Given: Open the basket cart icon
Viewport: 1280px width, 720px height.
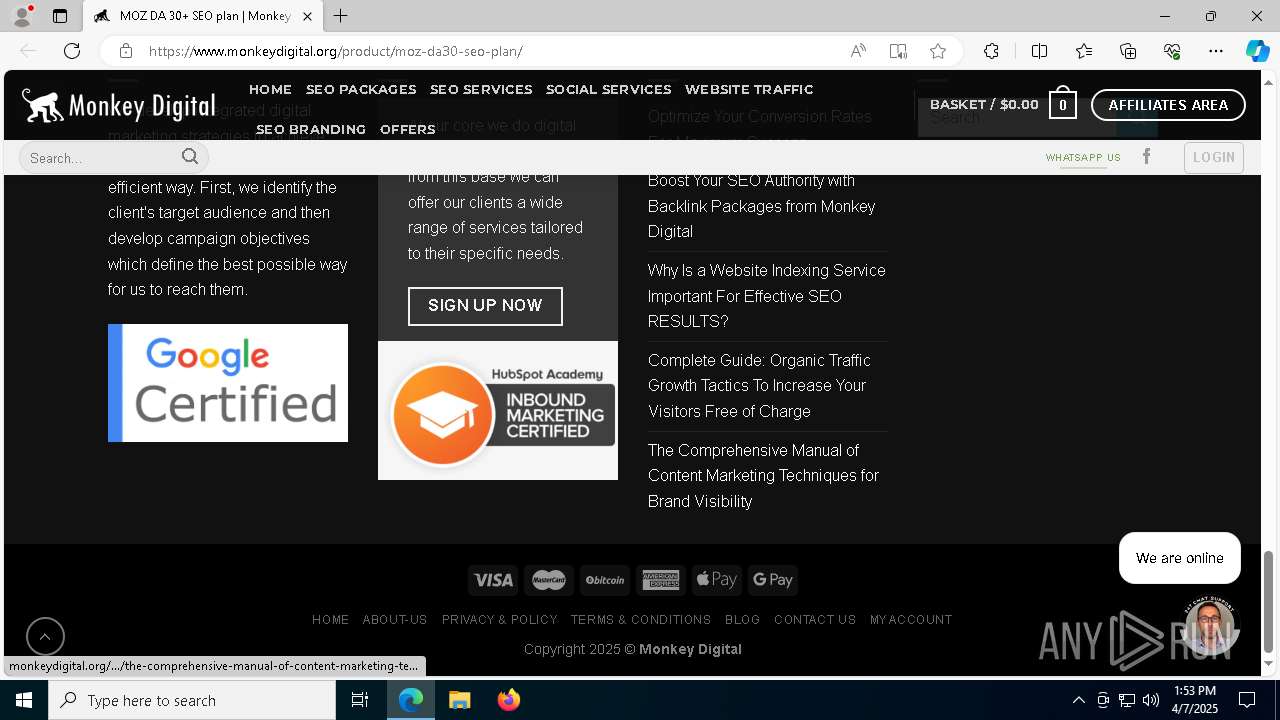Looking at the screenshot, I should [1062, 104].
